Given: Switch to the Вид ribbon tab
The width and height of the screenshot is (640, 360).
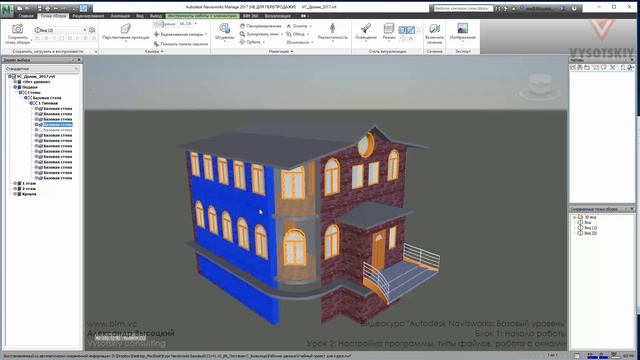Looking at the screenshot, I should pos(140,16).
